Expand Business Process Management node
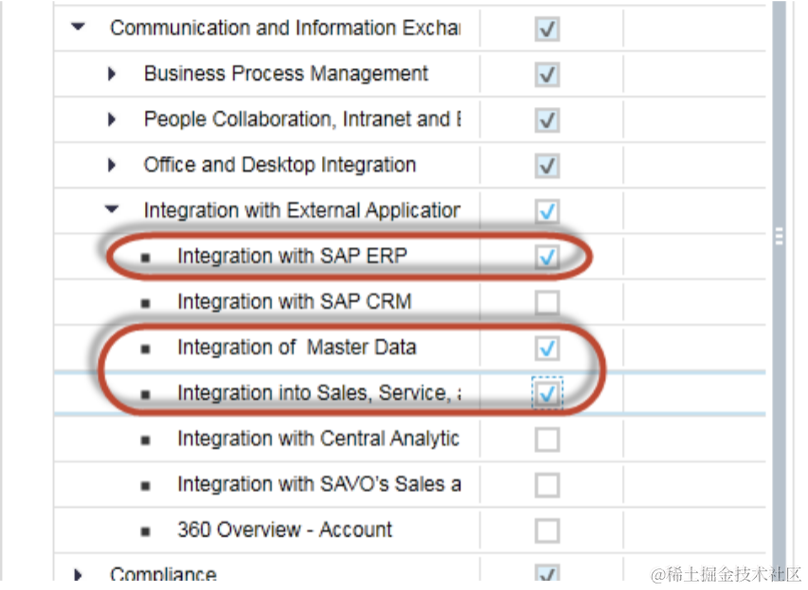 click(x=112, y=74)
